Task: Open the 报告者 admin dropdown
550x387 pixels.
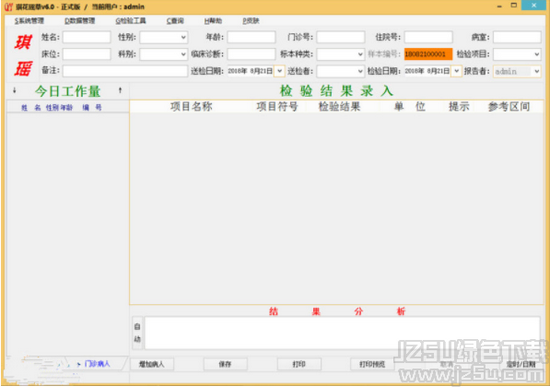Action: [517, 71]
